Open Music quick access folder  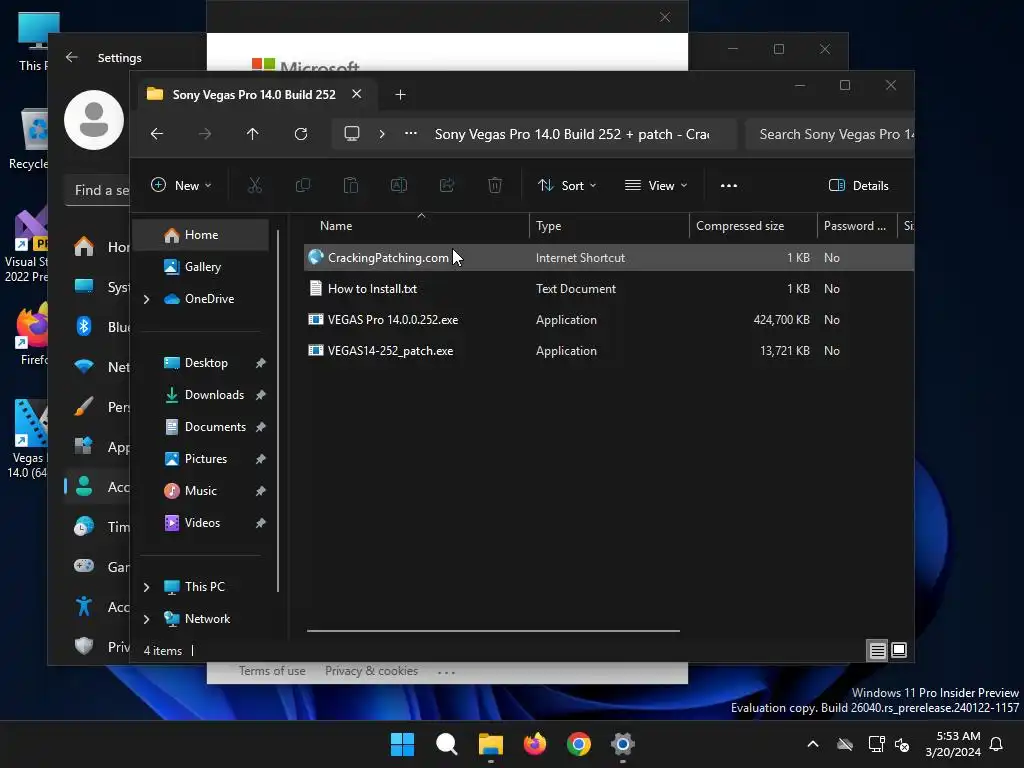200,491
